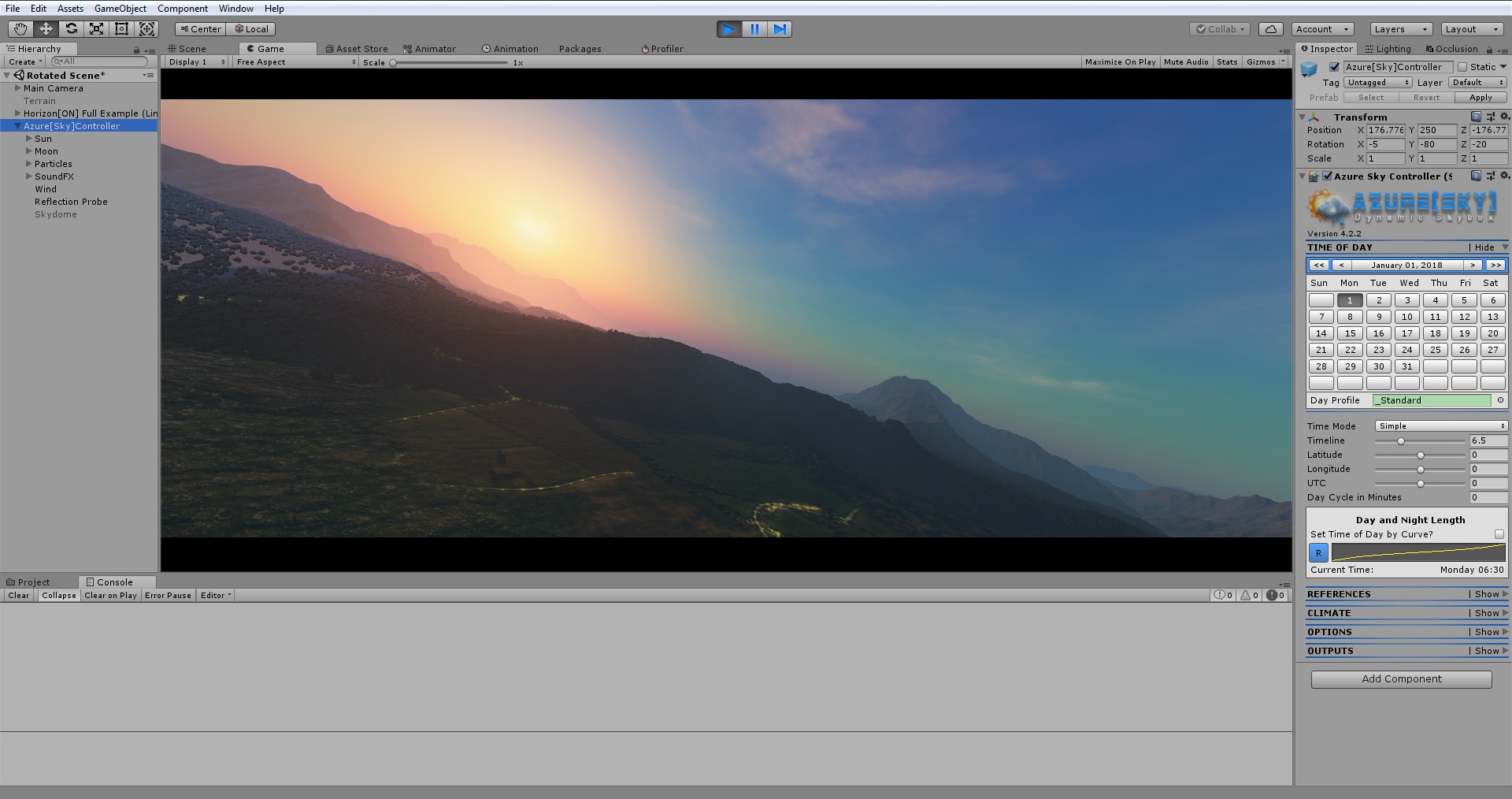Switch to the Scene tab
This screenshot has height=799, width=1512.
(x=189, y=48)
